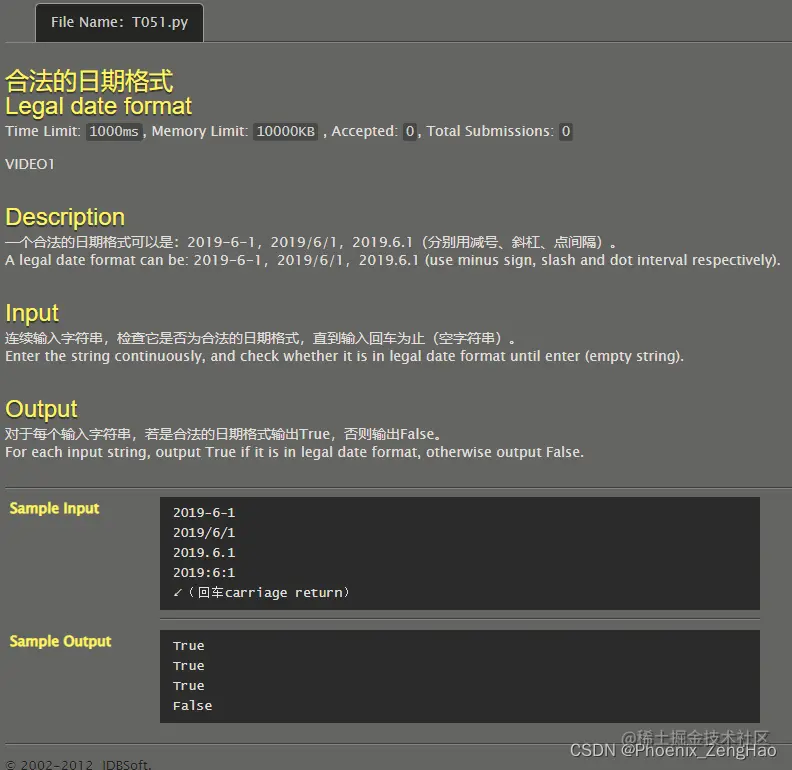Screen dimensions: 792x770
Task: Open the VIDEO1 link
Action: (30, 164)
